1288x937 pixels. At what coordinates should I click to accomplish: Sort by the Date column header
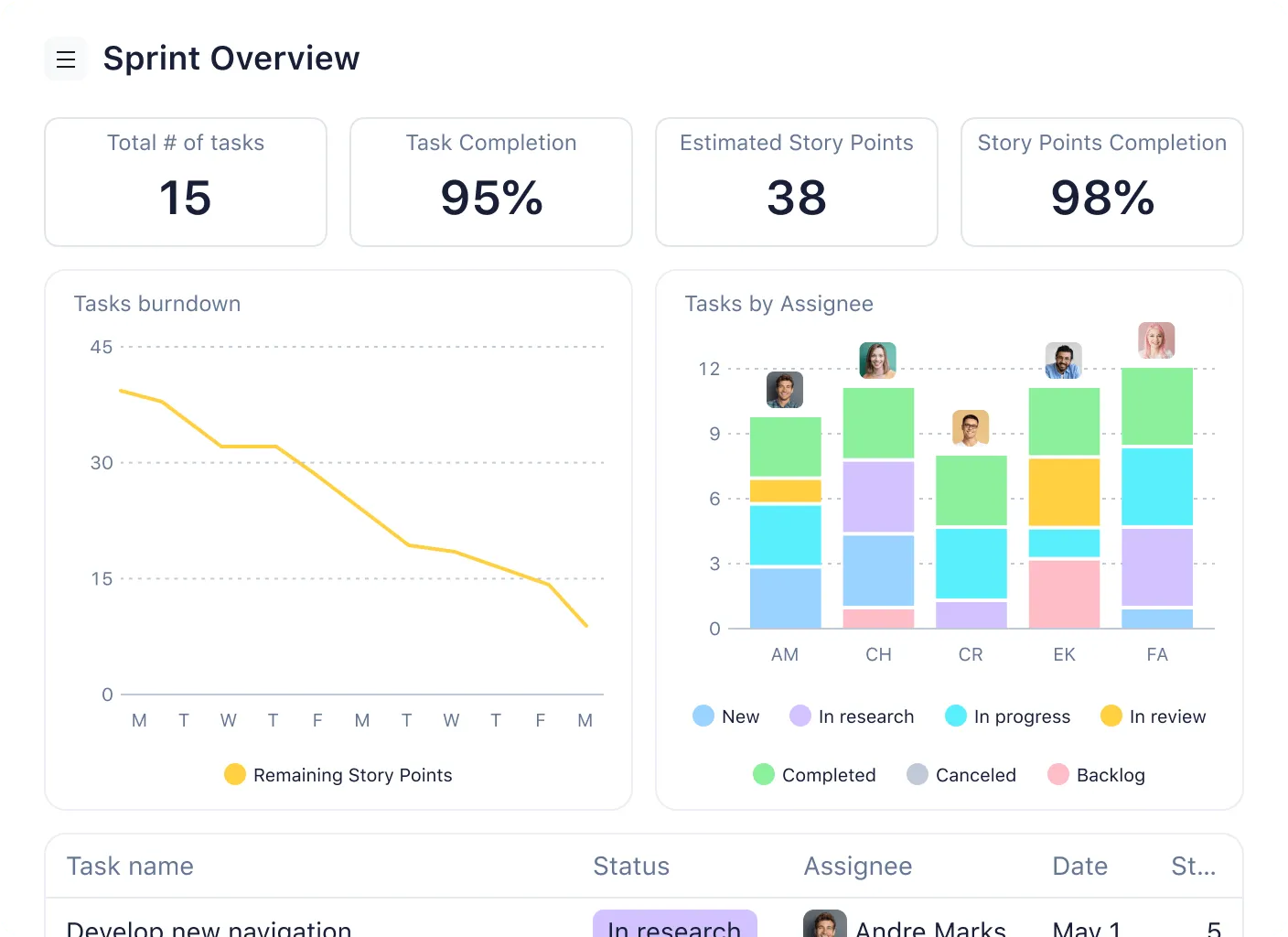click(1079, 866)
